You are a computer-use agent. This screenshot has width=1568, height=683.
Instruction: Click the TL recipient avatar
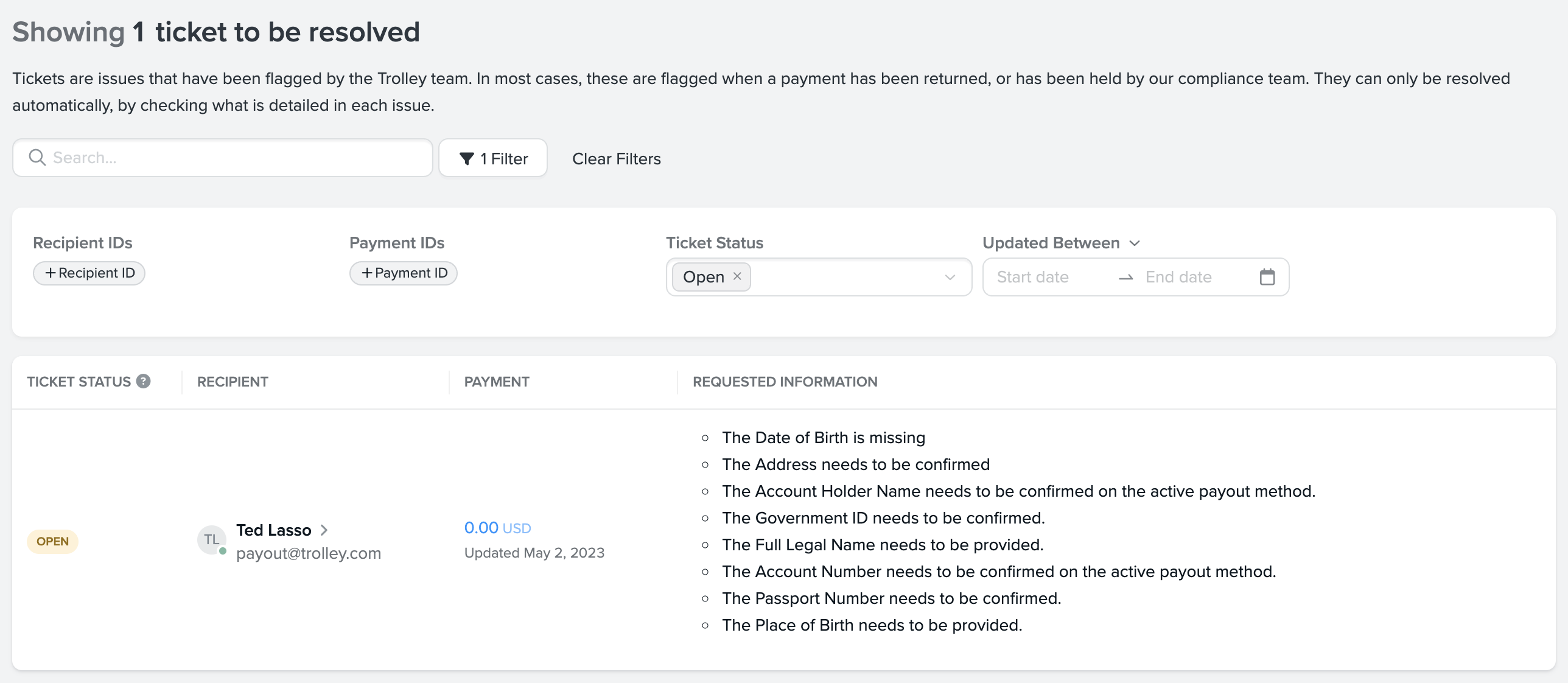pyautogui.click(x=211, y=540)
